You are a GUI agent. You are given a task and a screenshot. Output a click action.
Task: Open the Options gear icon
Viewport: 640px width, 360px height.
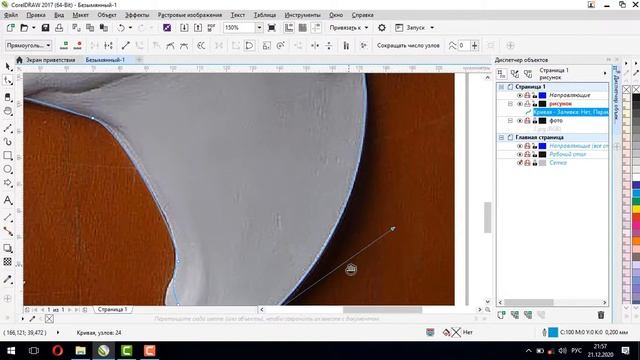pyautogui.click(x=382, y=28)
